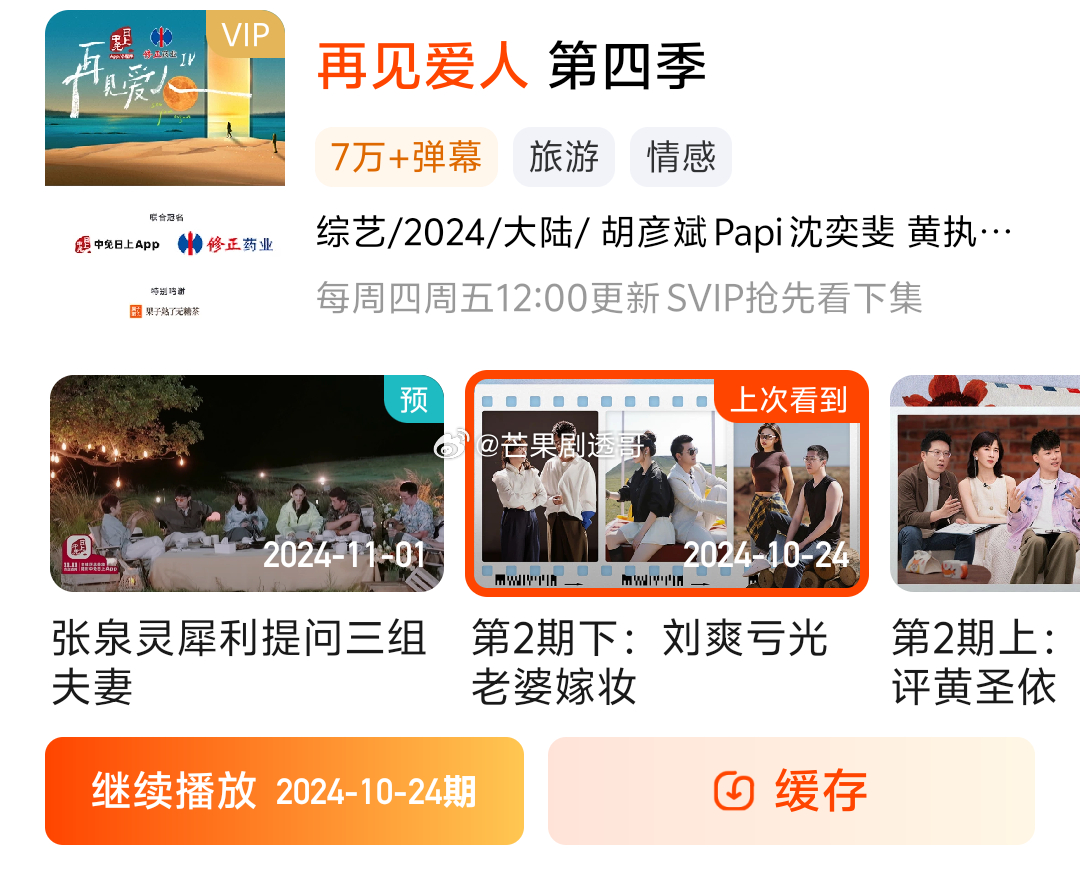Click the 缓存 download icon

coord(734,791)
